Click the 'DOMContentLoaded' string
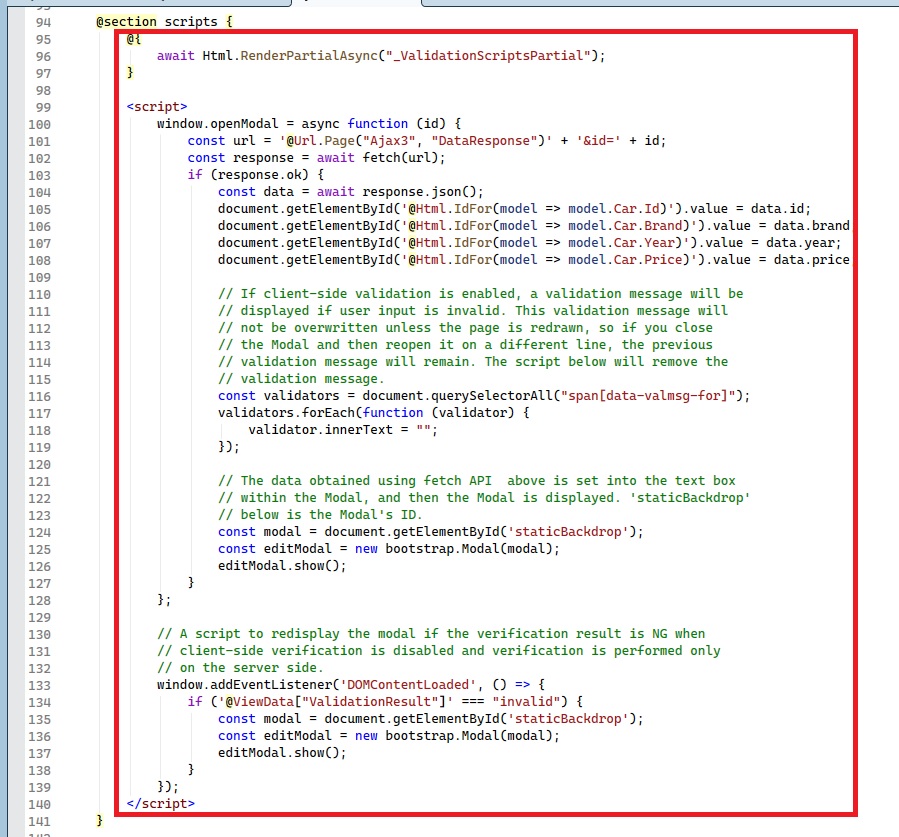Image resolution: width=899 pixels, height=837 pixels. tap(408, 685)
